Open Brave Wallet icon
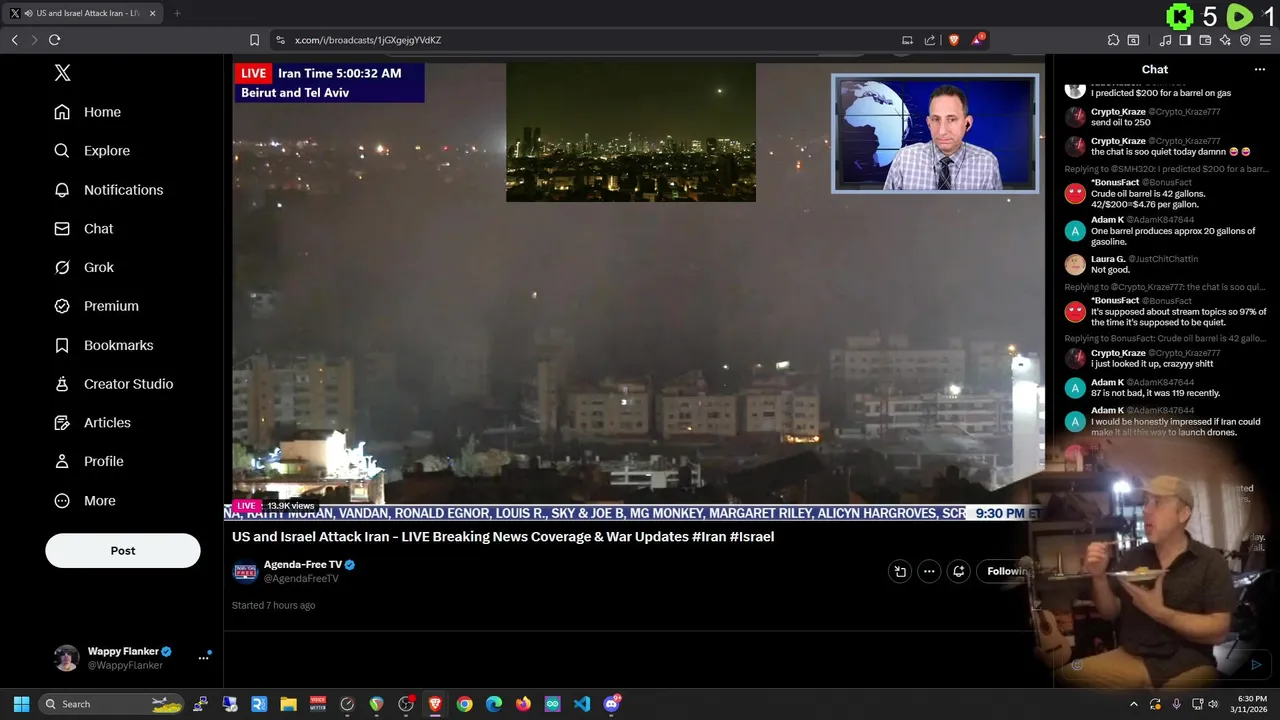The height and width of the screenshot is (720, 1280). point(1205,40)
